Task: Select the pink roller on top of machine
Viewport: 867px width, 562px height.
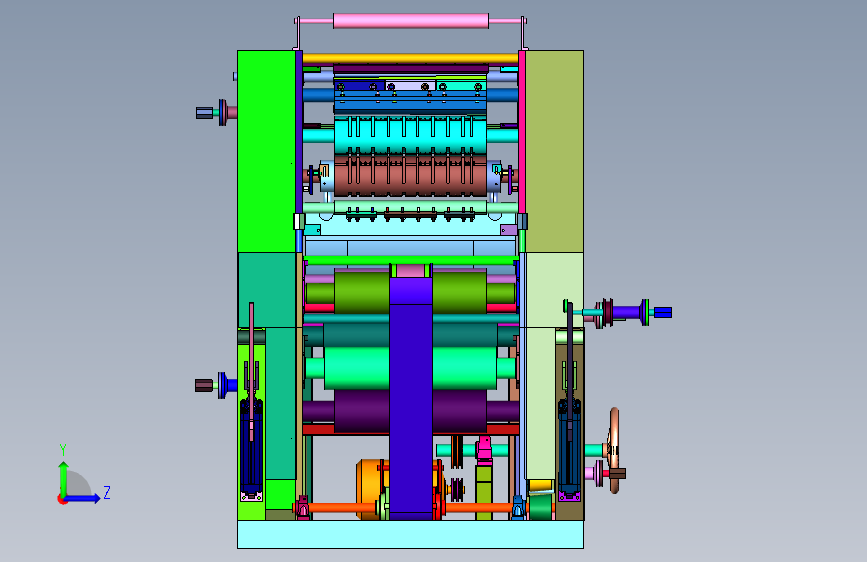Action: [x=411, y=21]
